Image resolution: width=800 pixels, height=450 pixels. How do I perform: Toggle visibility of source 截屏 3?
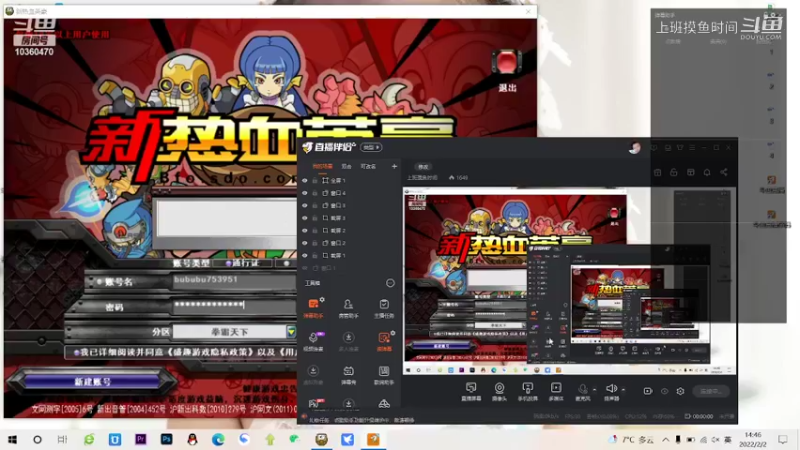[x=305, y=218]
